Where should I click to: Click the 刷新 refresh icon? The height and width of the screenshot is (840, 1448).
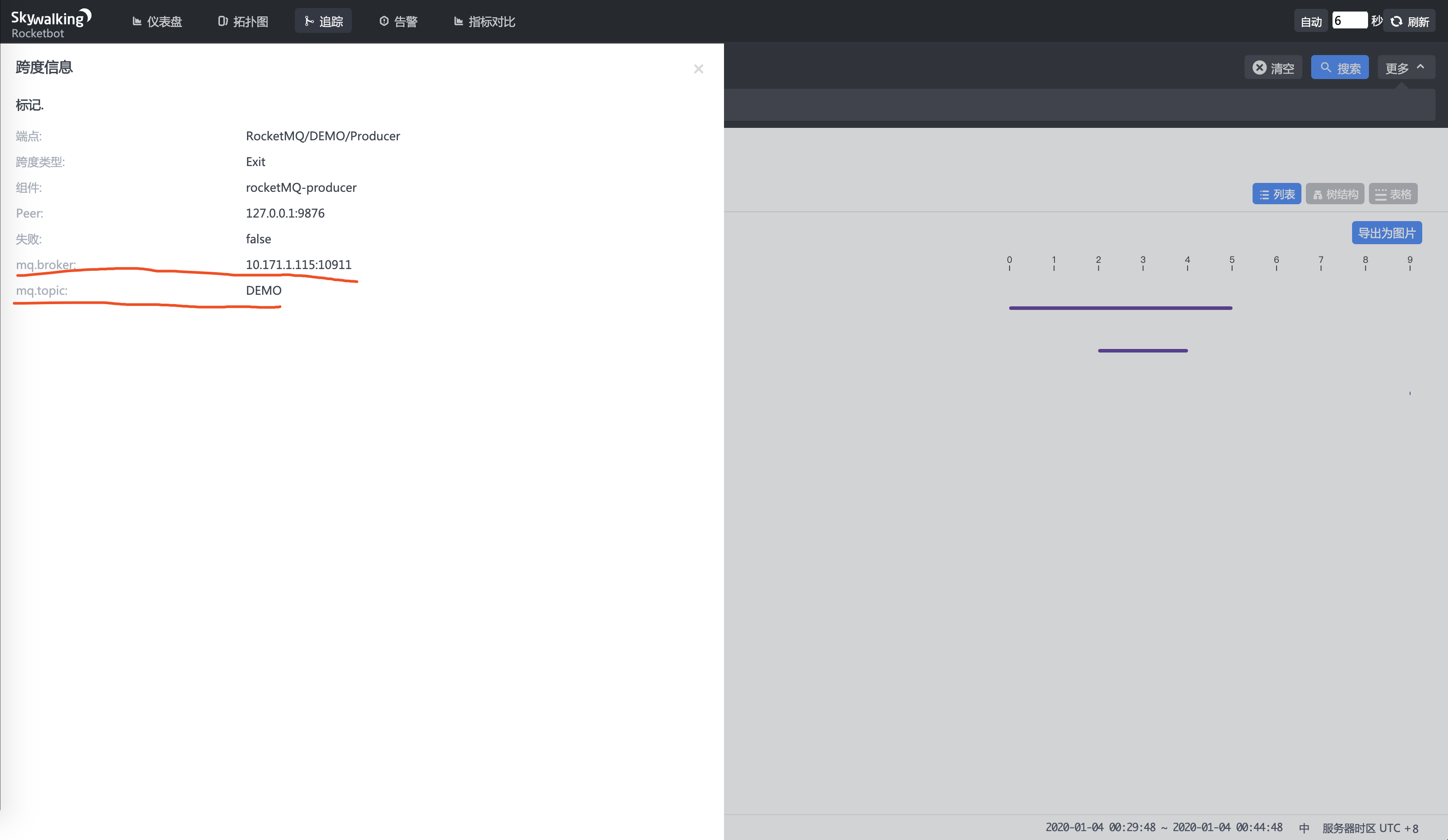point(1397,20)
